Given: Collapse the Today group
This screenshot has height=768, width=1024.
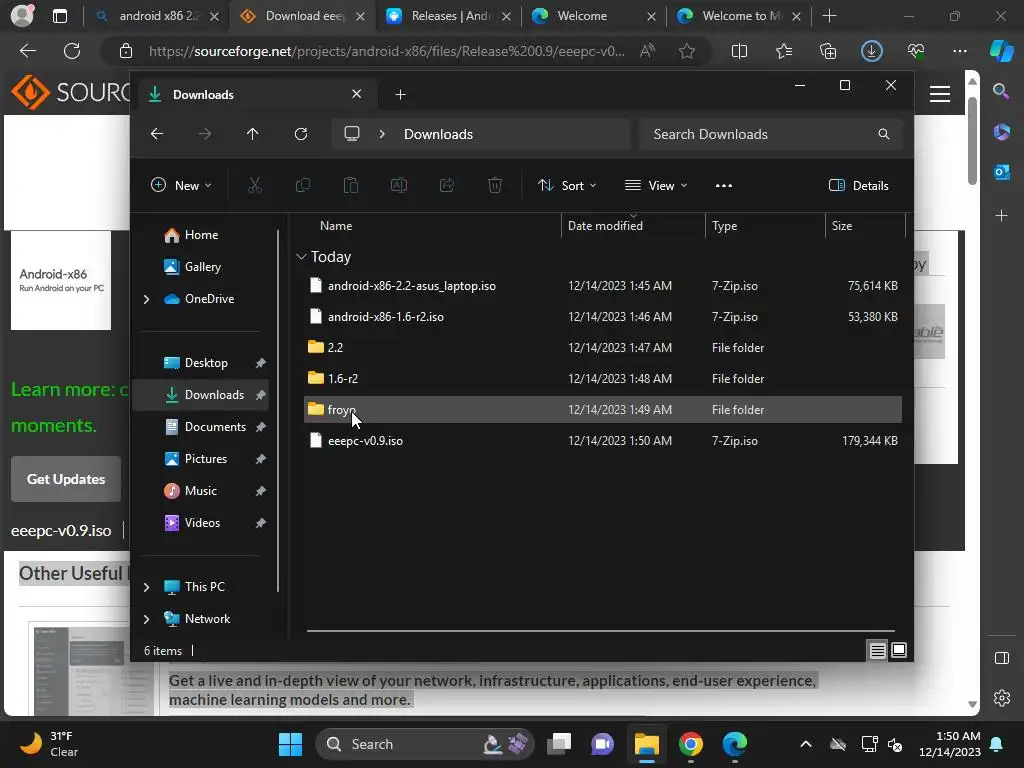Looking at the screenshot, I should (300, 257).
